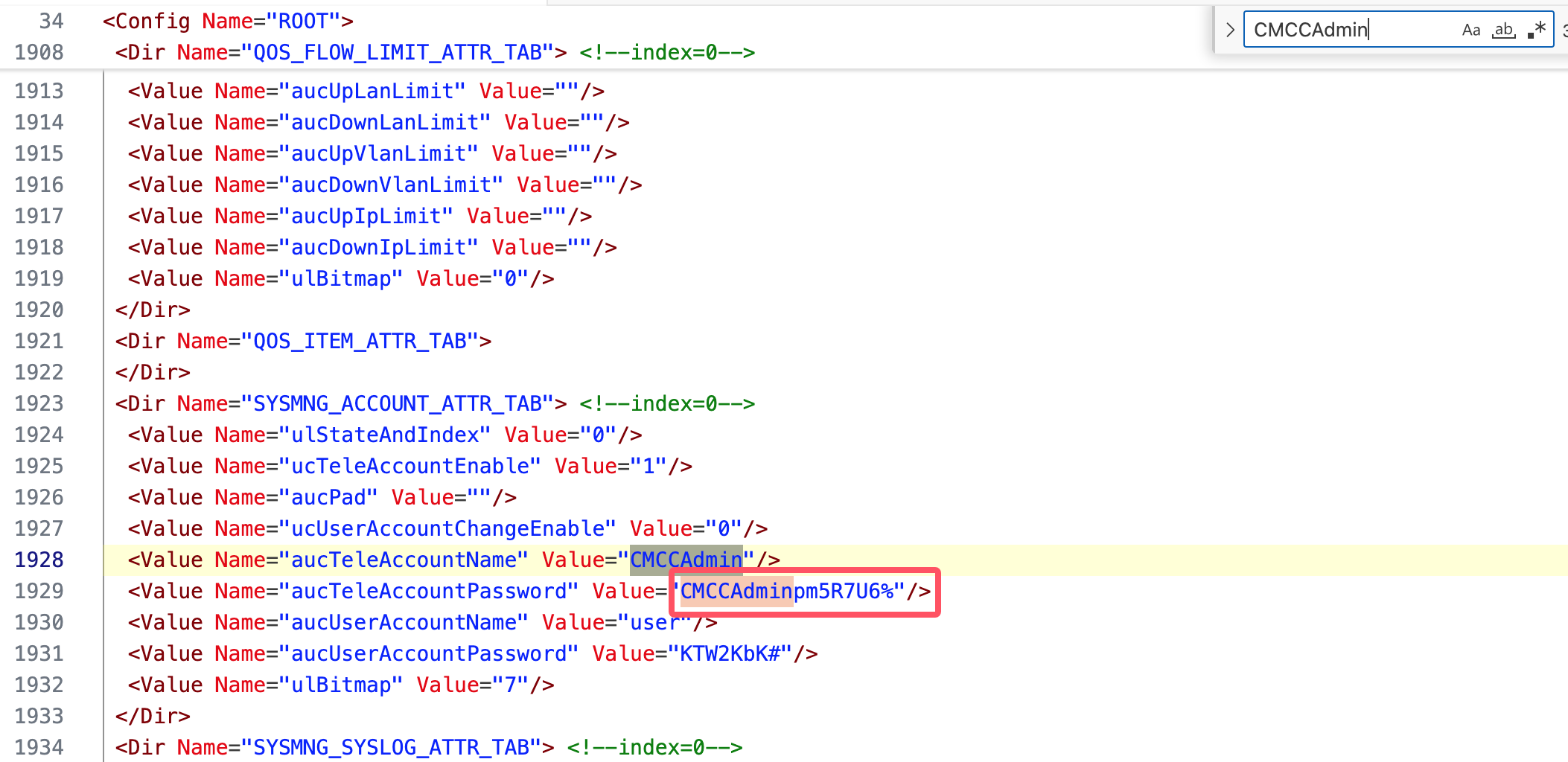Click line number 1913 in the gutter
The height and width of the screenshot is (762, 1568).
(39, 91)
